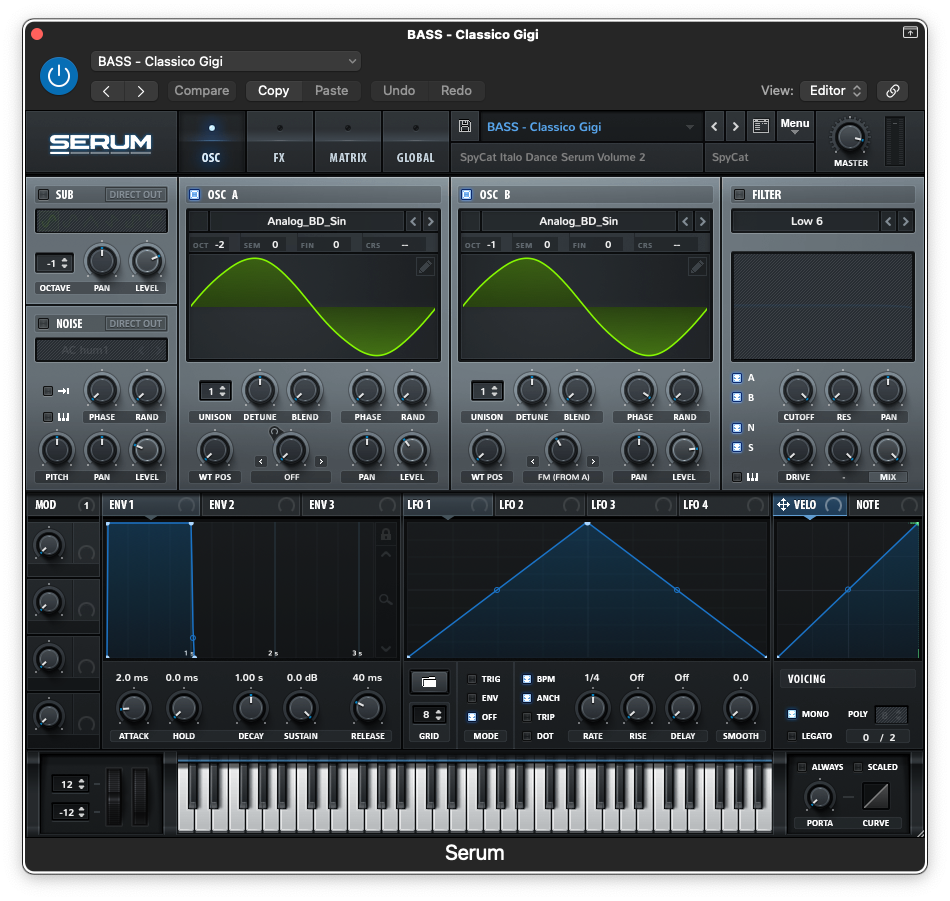Enable the FILTER section

point(739,194)
